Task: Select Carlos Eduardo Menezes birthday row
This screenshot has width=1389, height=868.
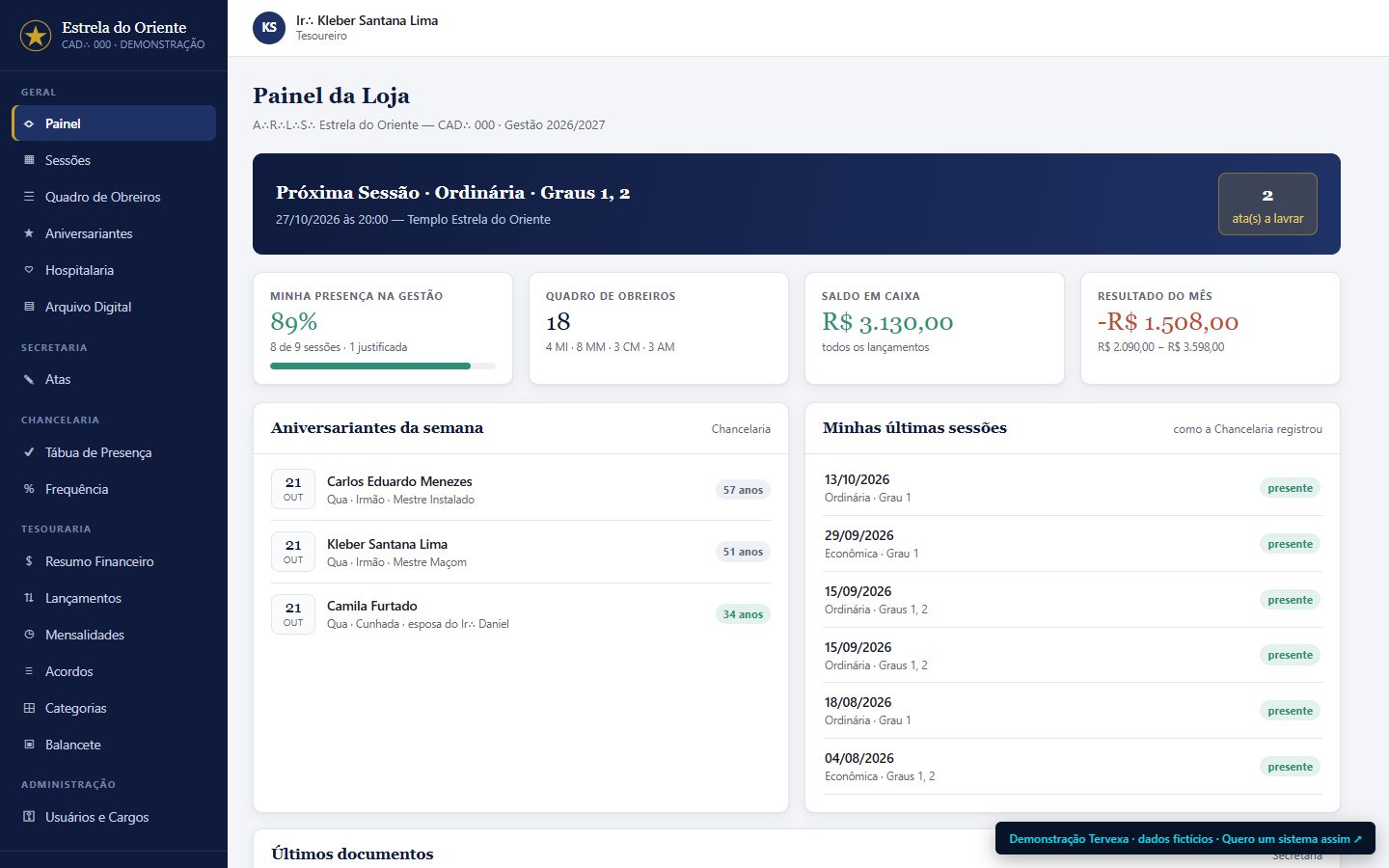Action: click(x=521, y=490)
